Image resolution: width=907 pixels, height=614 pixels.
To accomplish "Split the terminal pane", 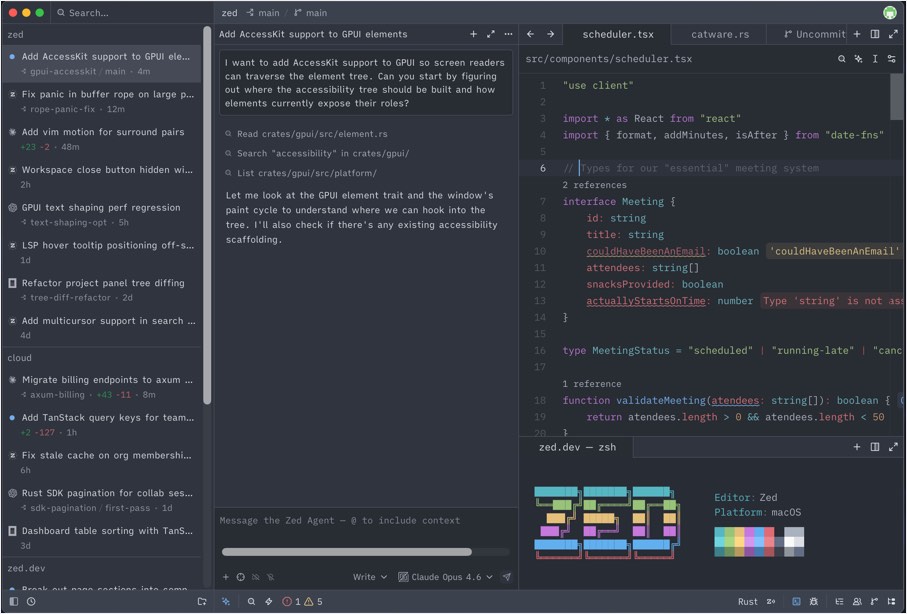I will 875,447.
